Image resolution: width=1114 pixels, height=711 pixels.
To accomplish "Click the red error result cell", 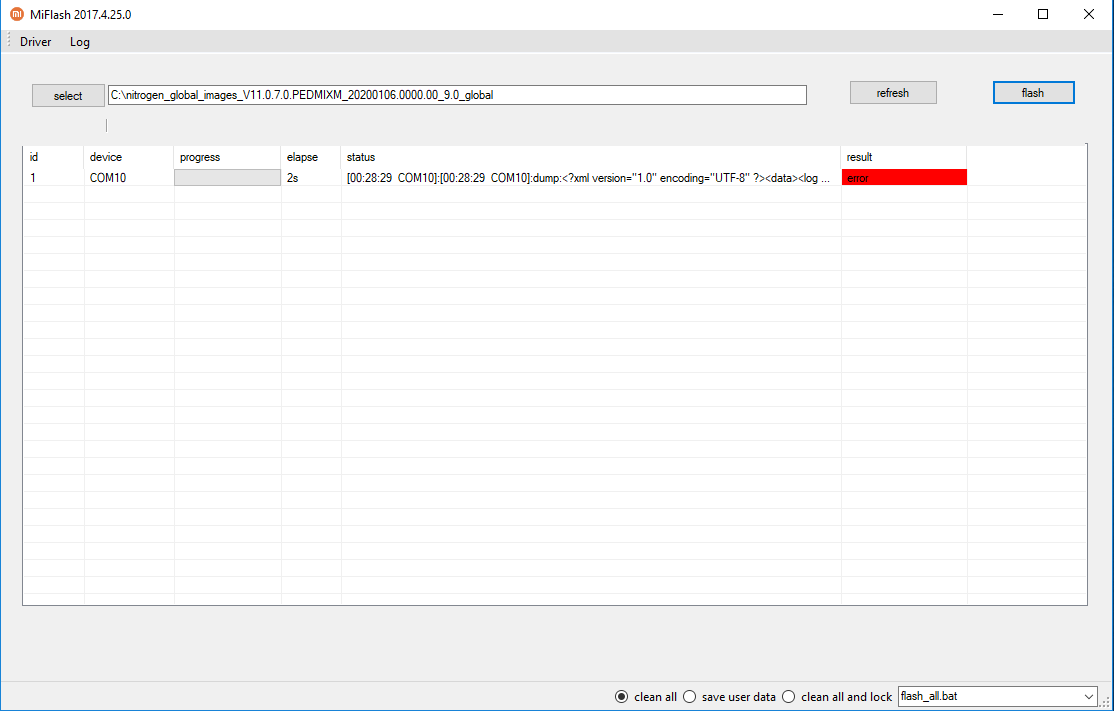I will (x=904, y=178).
